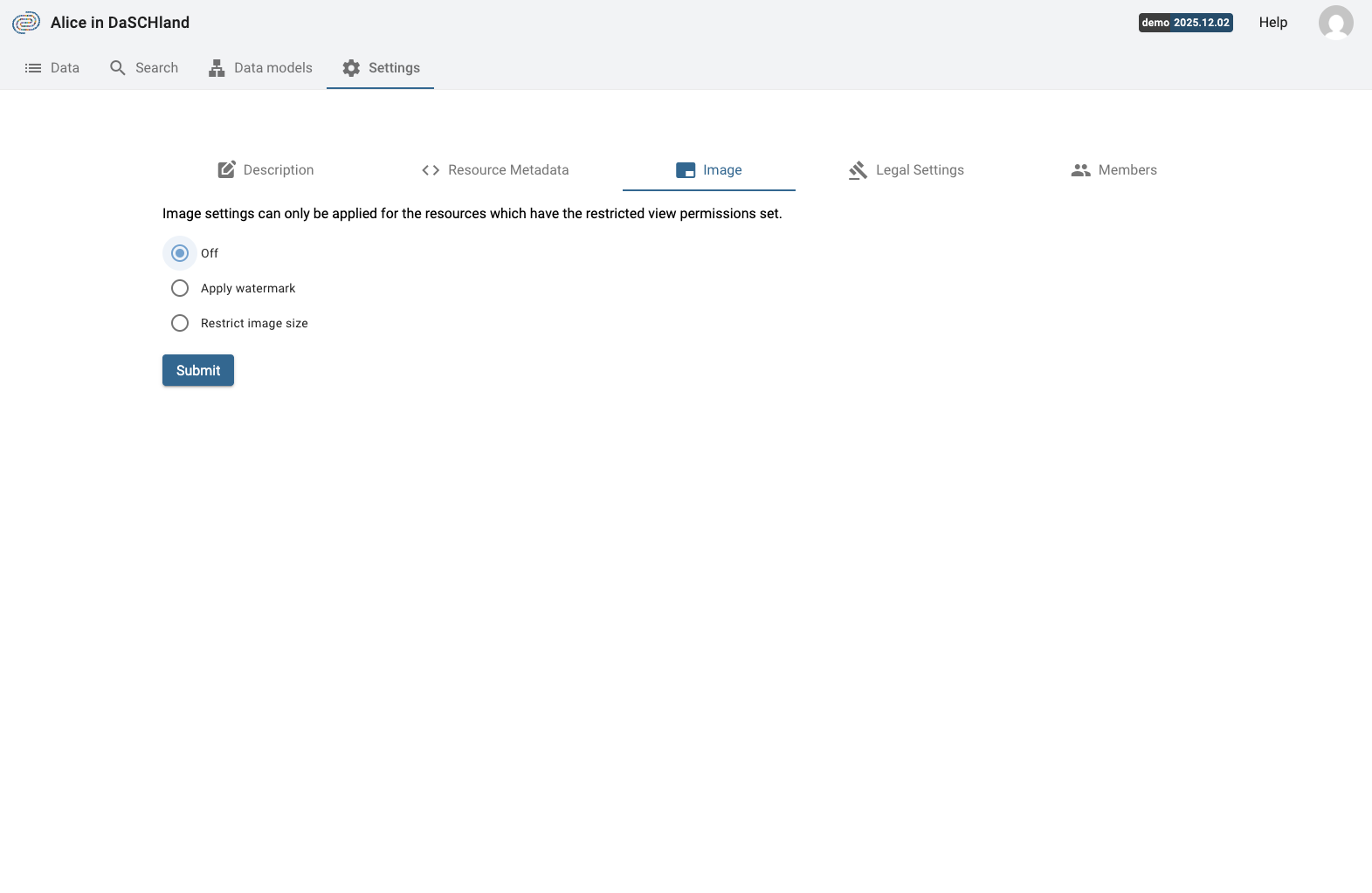The width and height of the screenshot is (1372, 893).
Task: Click the 'Off' option label
Action: [x=210, y=253]
